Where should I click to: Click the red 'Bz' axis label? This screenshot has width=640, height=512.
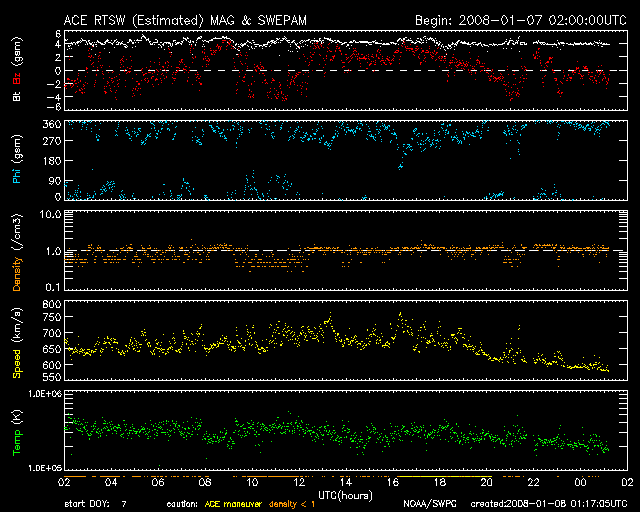pos(17,79)
